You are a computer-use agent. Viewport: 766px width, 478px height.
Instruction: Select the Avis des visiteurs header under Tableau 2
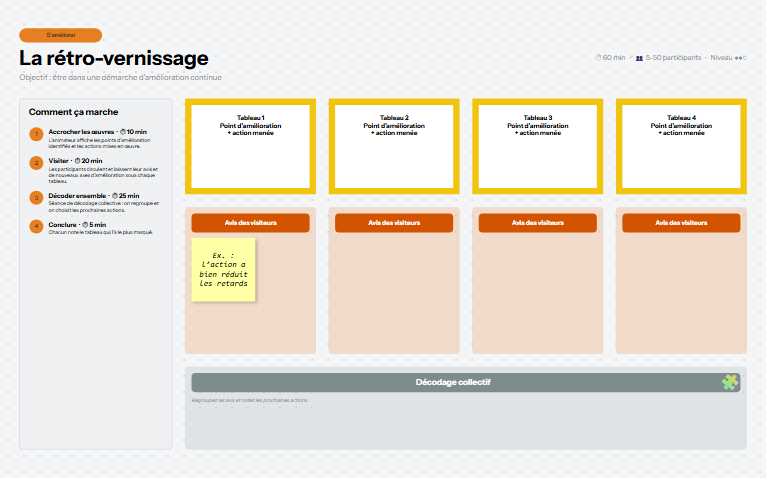click(x=394, y=223)
